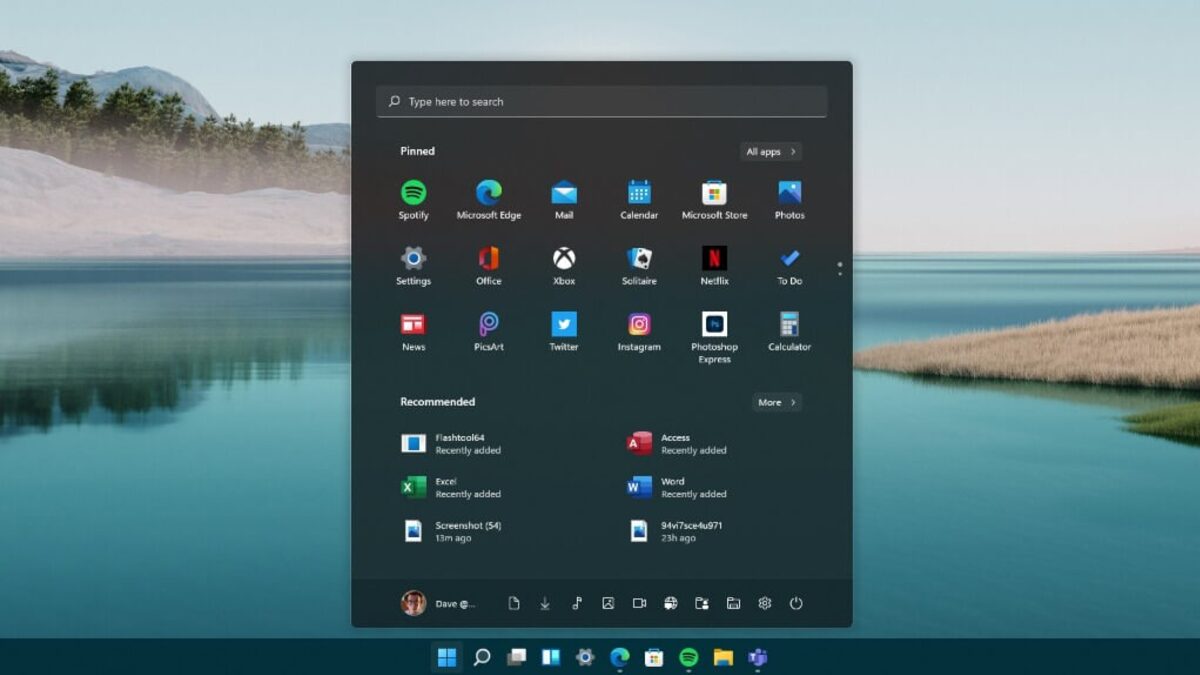Image resolution: width=1200 pixels, height=675 pixels.
Task: Click the search input field
Action: (x=600, y=101)
